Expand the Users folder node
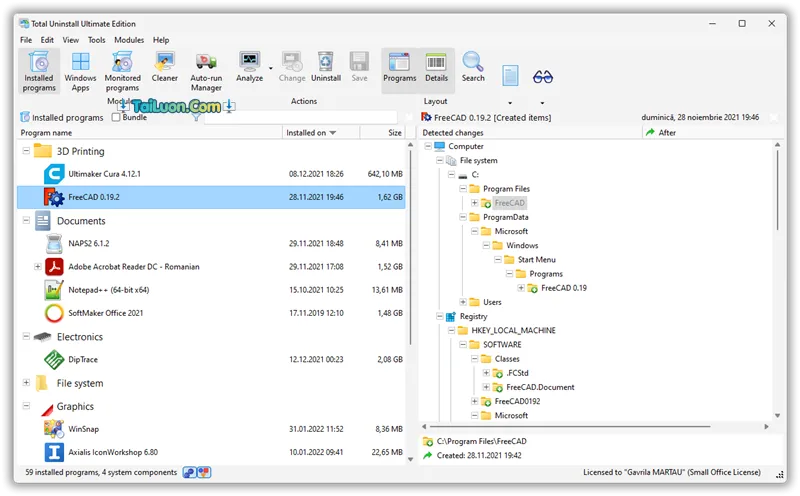 click(463, 302)
